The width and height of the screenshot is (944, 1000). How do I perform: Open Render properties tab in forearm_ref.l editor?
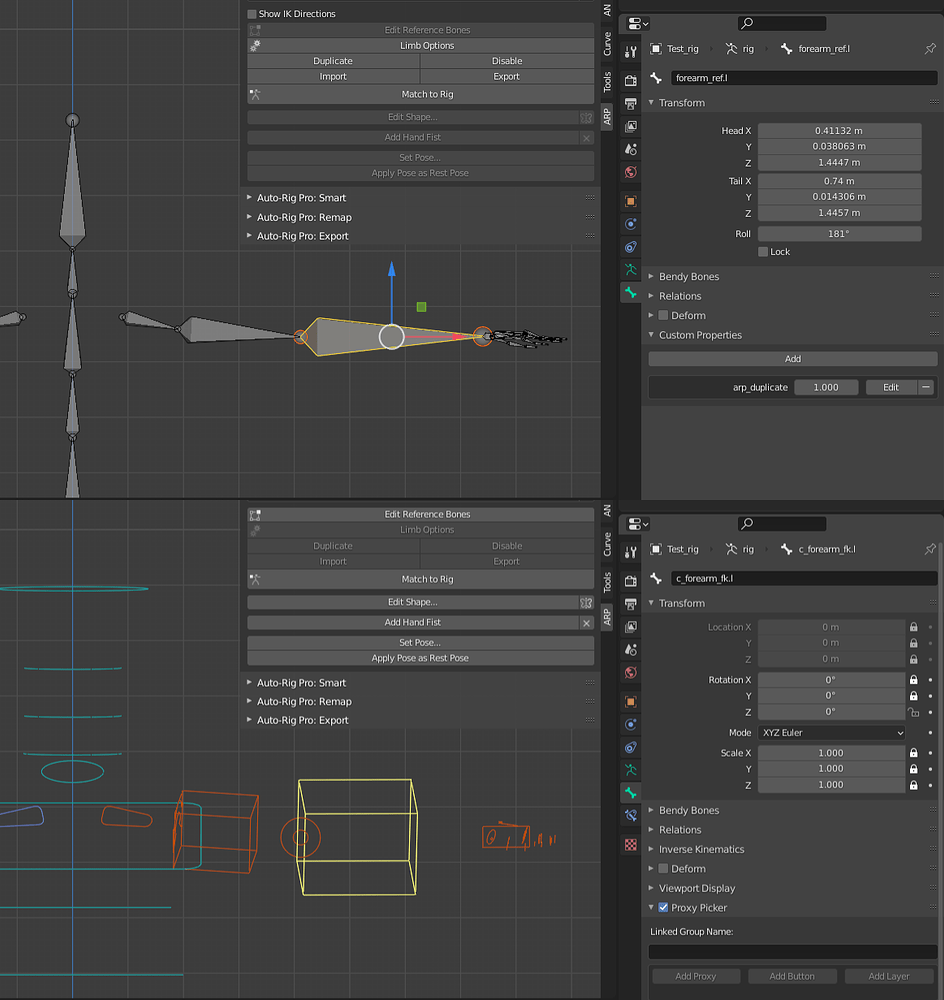click(630, 80)
